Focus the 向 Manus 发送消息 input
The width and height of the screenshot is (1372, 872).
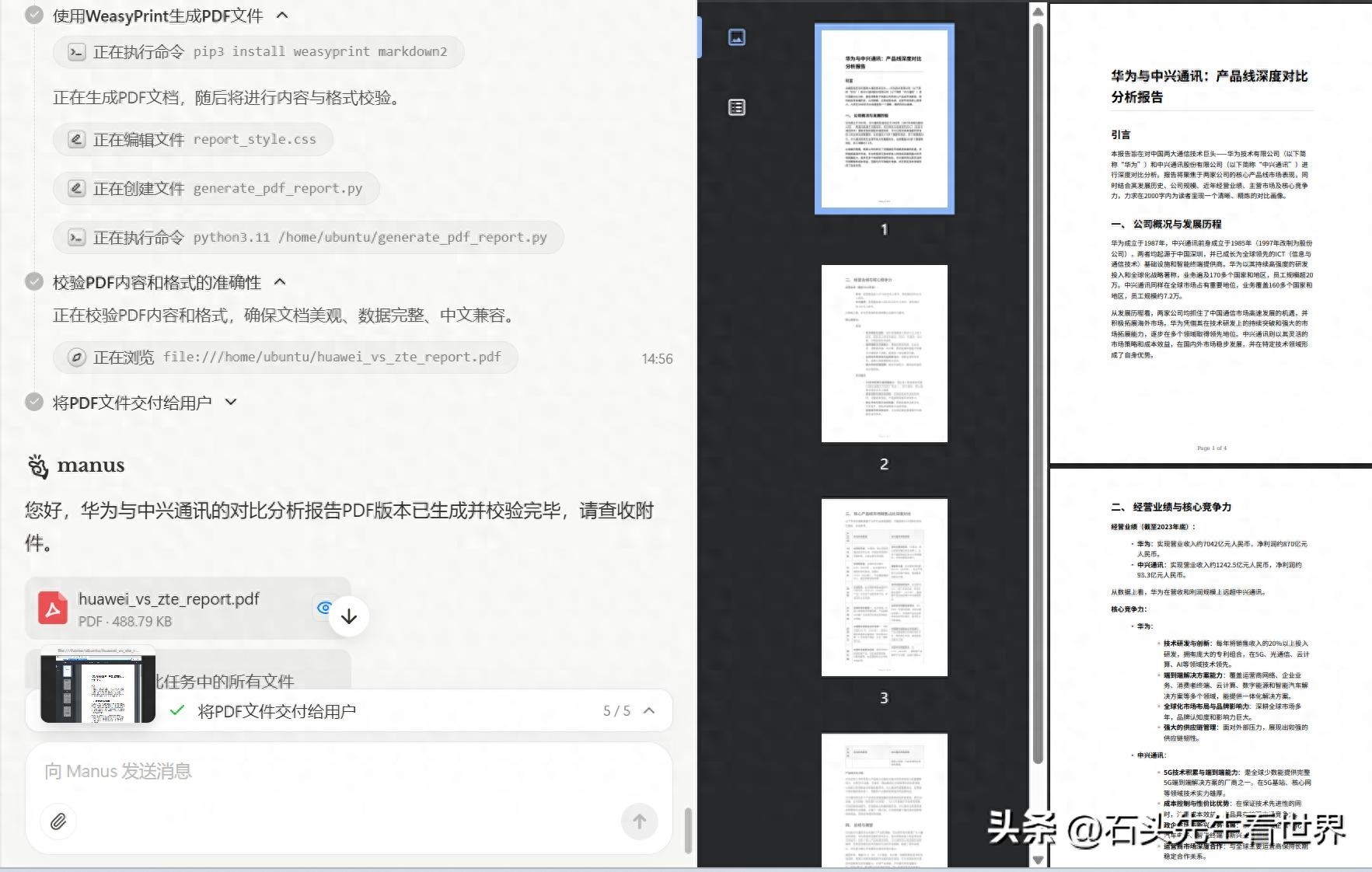click(x=349, y=772)
